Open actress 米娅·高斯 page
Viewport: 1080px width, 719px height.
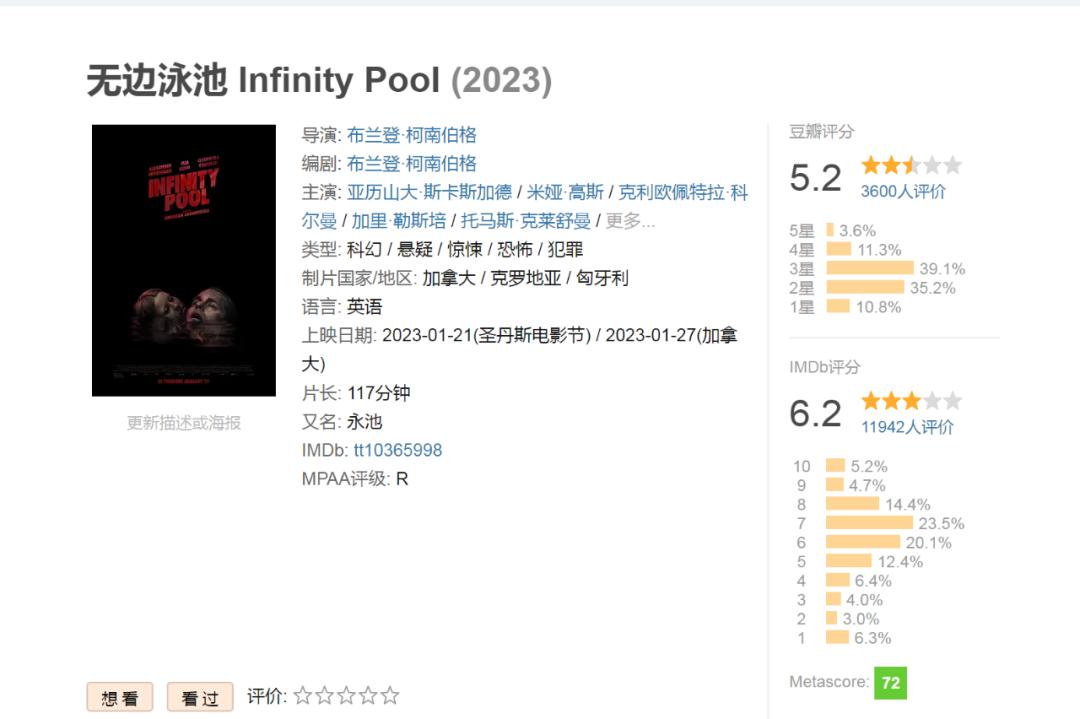[565, 193]
